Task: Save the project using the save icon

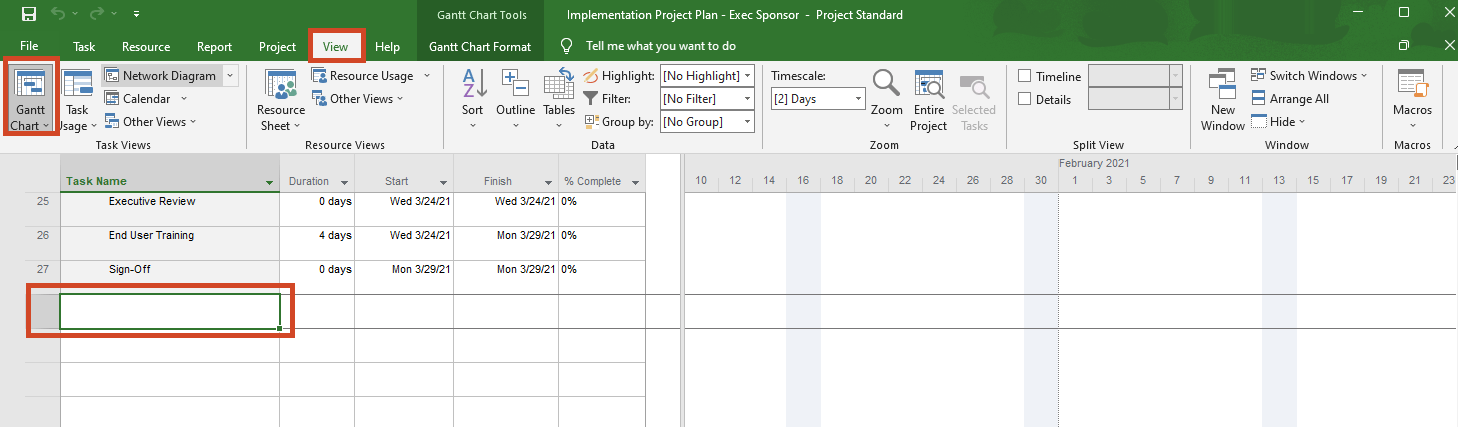Action: 29,15
